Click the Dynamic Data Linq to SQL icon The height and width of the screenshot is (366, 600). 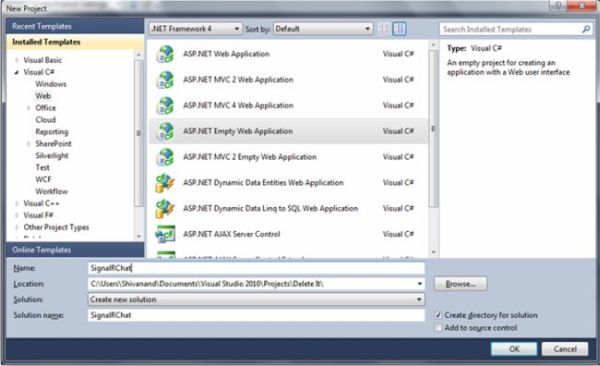[165, 208]
